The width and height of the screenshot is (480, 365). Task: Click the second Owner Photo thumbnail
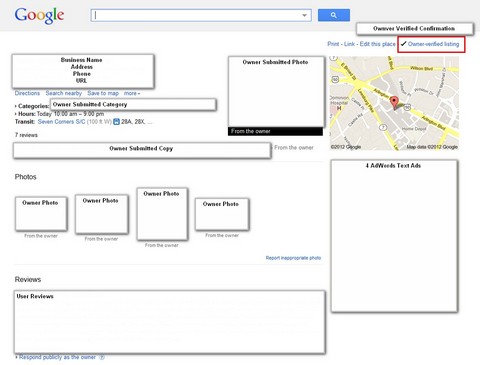click(102, 214)
